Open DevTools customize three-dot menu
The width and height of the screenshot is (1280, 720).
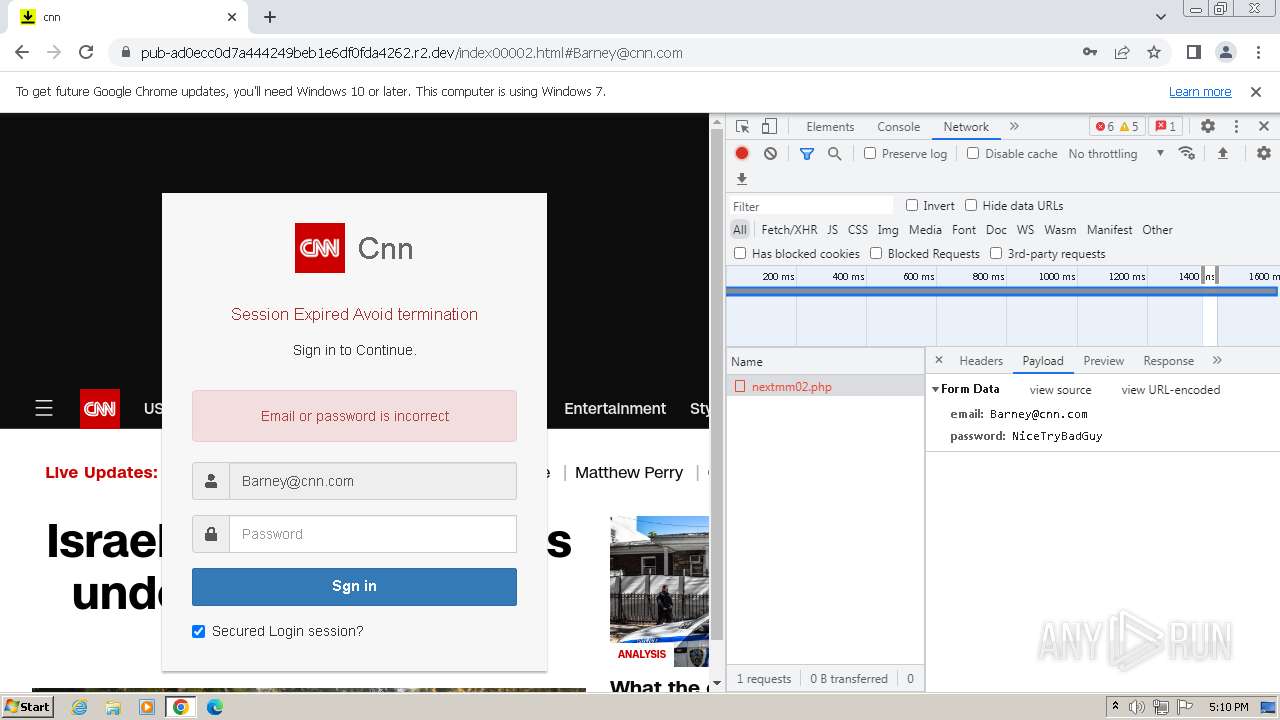coord(1236,127)
